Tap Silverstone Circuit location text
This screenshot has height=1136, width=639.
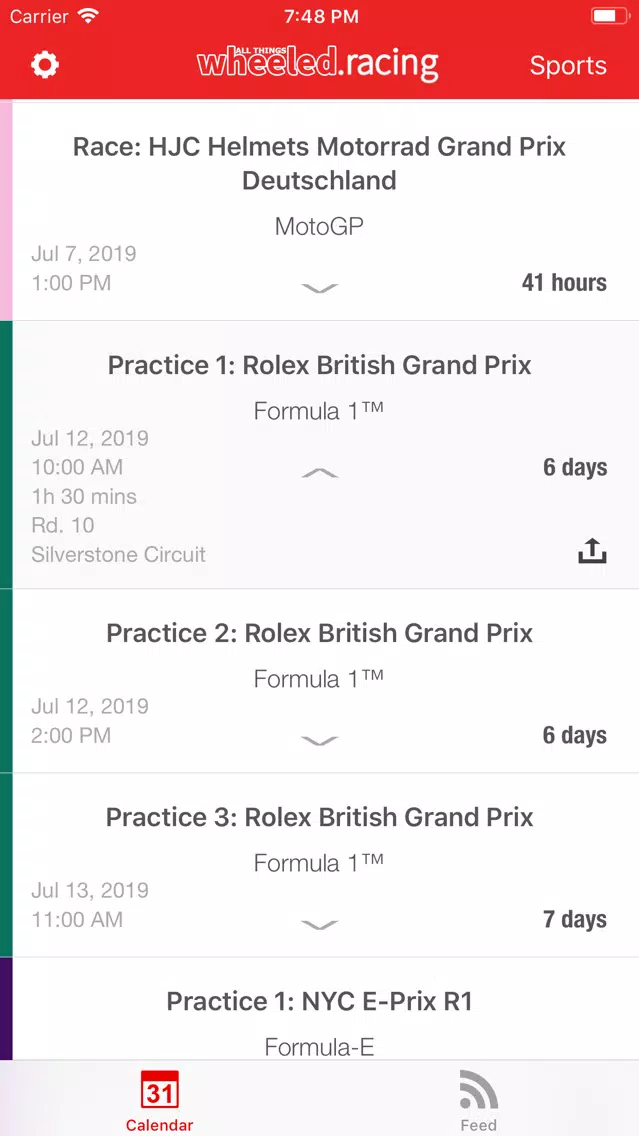pos(119,554)
